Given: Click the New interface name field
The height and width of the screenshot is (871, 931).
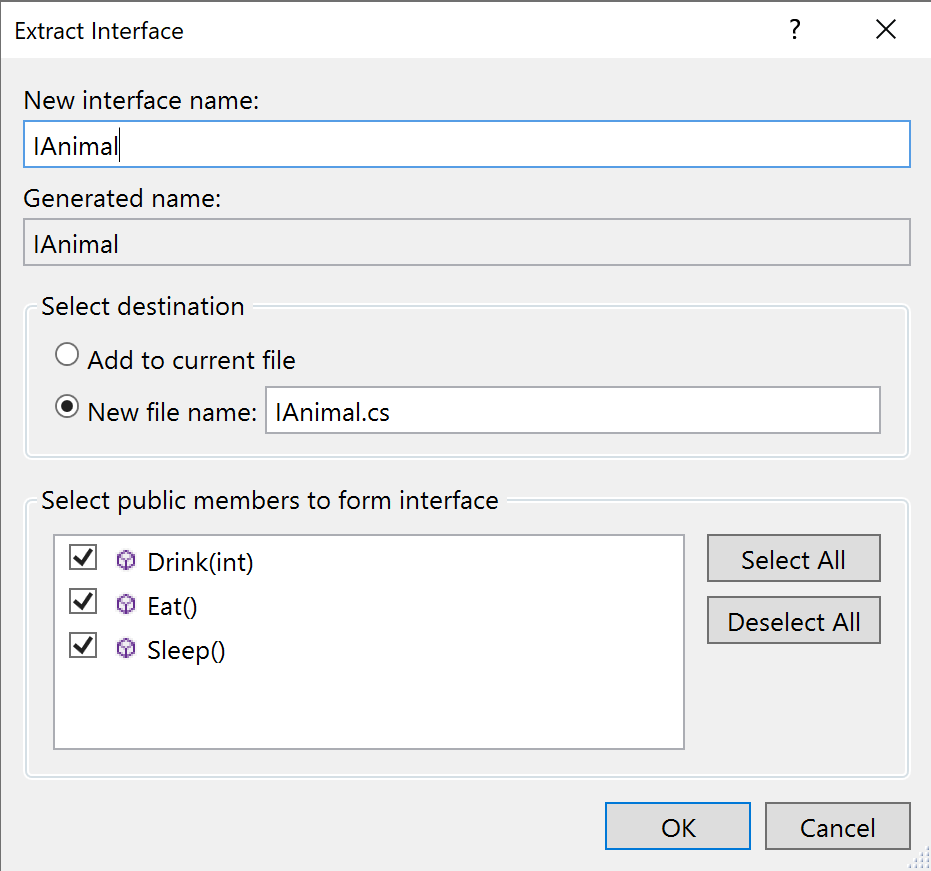Looking at the screenshot, I should [467, 143].
